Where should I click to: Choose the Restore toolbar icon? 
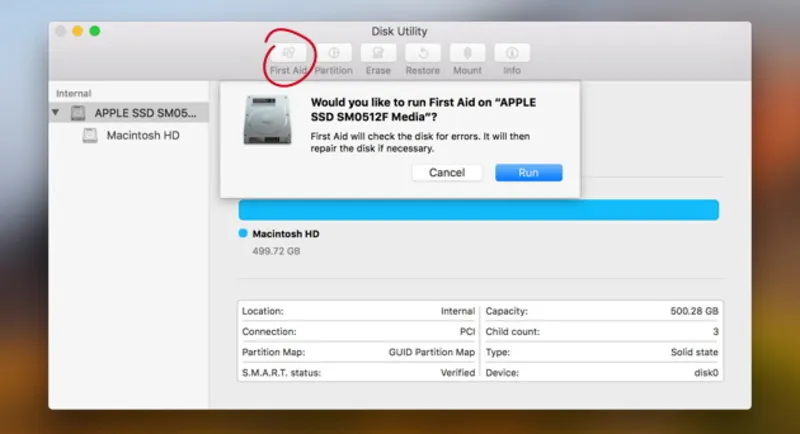tap(423, 53)
